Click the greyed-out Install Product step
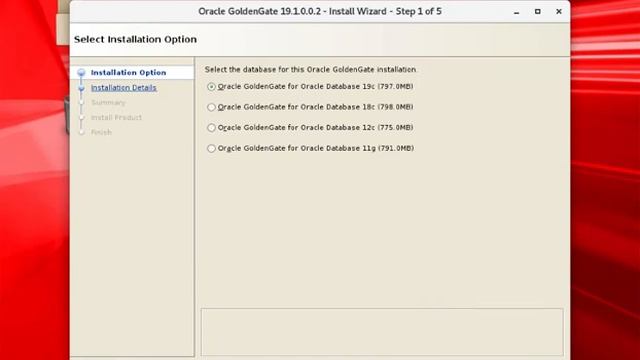 pyautogui.click(x=116, y=118)
